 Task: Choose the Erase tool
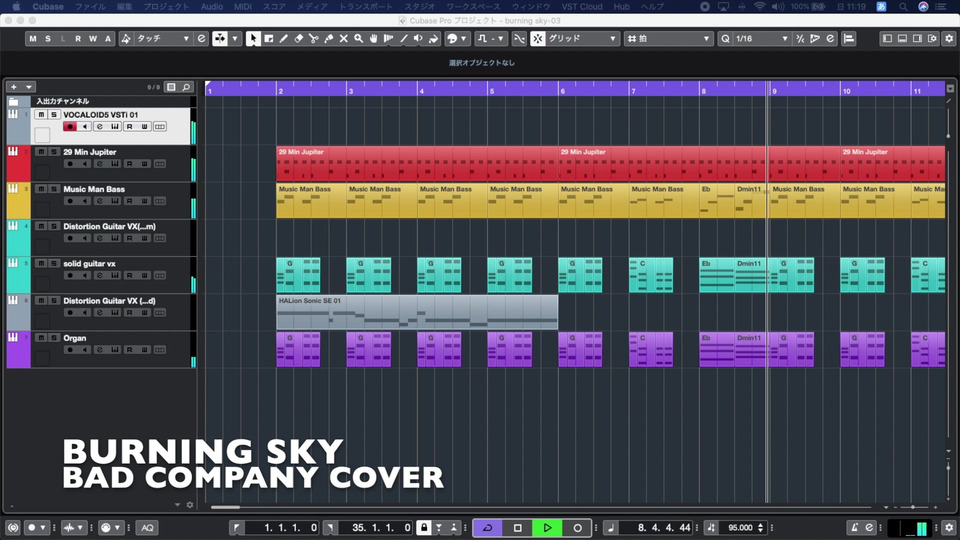(298, 39)
